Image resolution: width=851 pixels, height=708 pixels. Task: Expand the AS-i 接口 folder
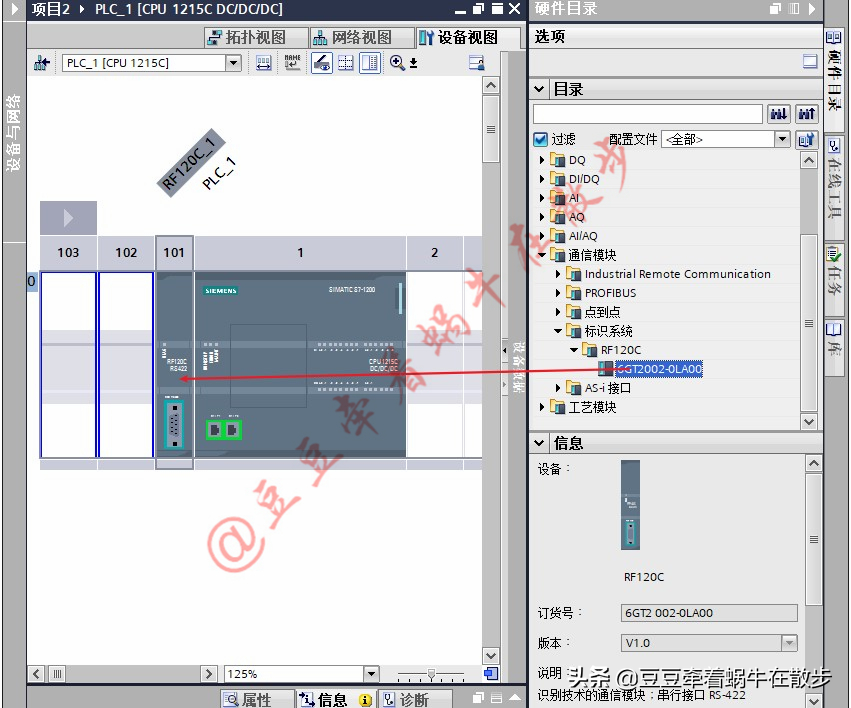[x=558, y=388]
